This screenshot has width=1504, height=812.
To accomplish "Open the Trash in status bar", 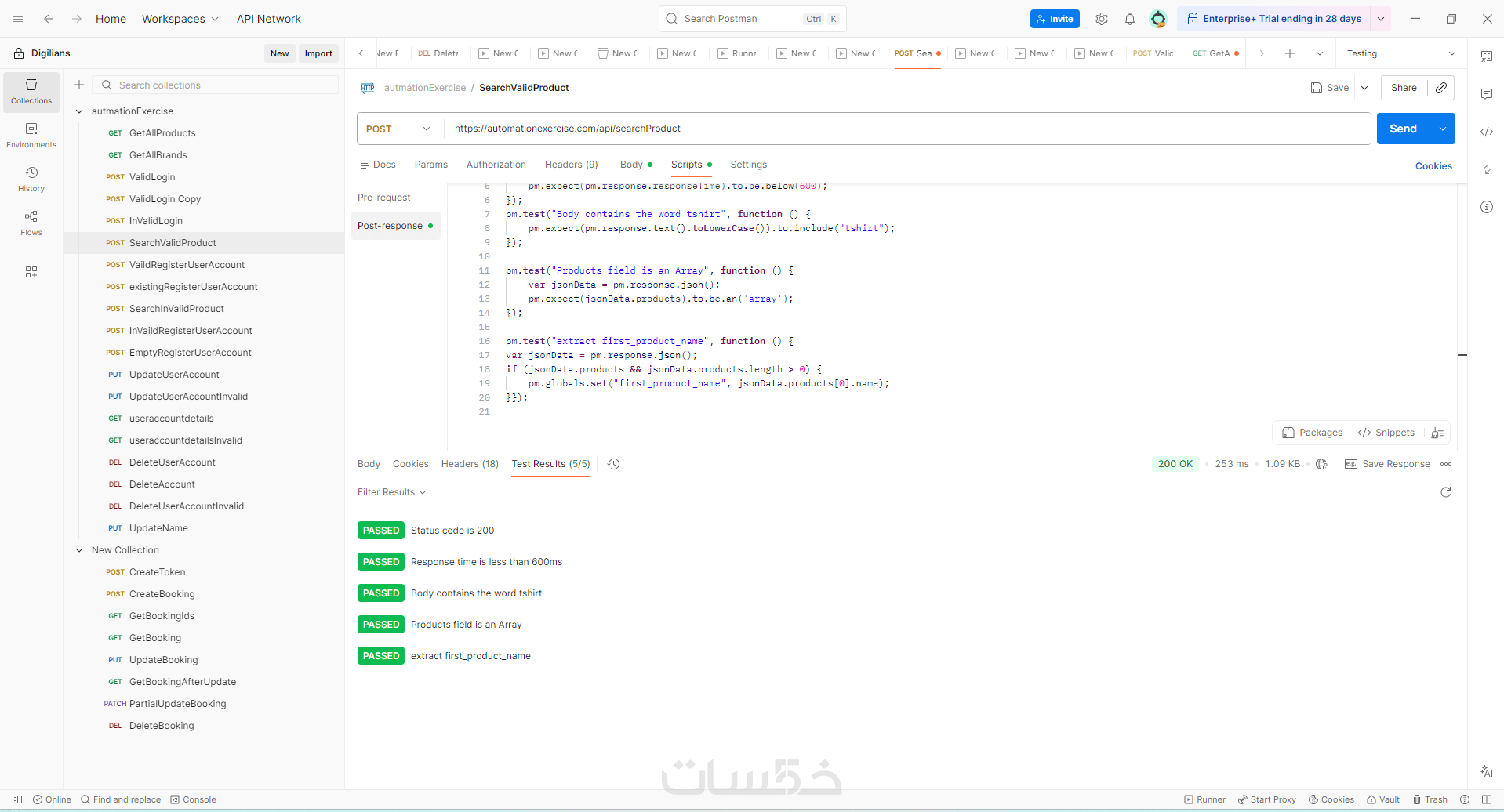I will tap(1430, 799).
